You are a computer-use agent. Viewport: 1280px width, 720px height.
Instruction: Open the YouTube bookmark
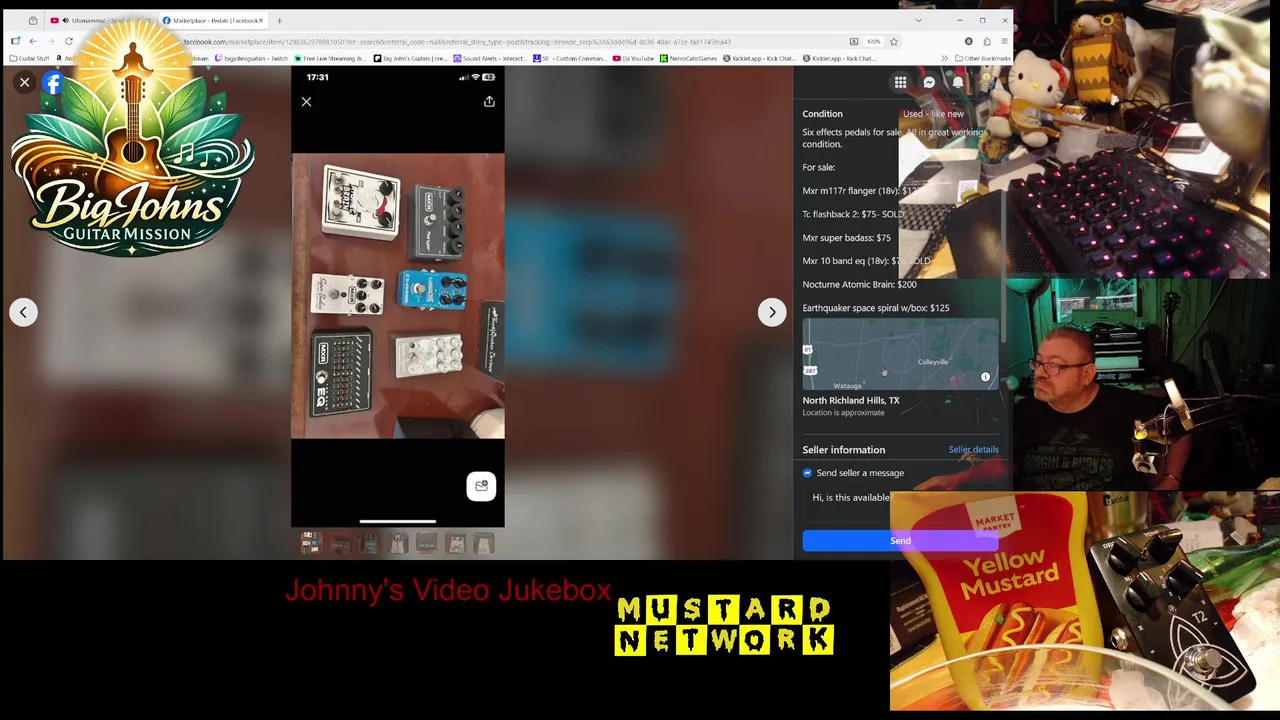pyautogui.click(x=635, y=58)
